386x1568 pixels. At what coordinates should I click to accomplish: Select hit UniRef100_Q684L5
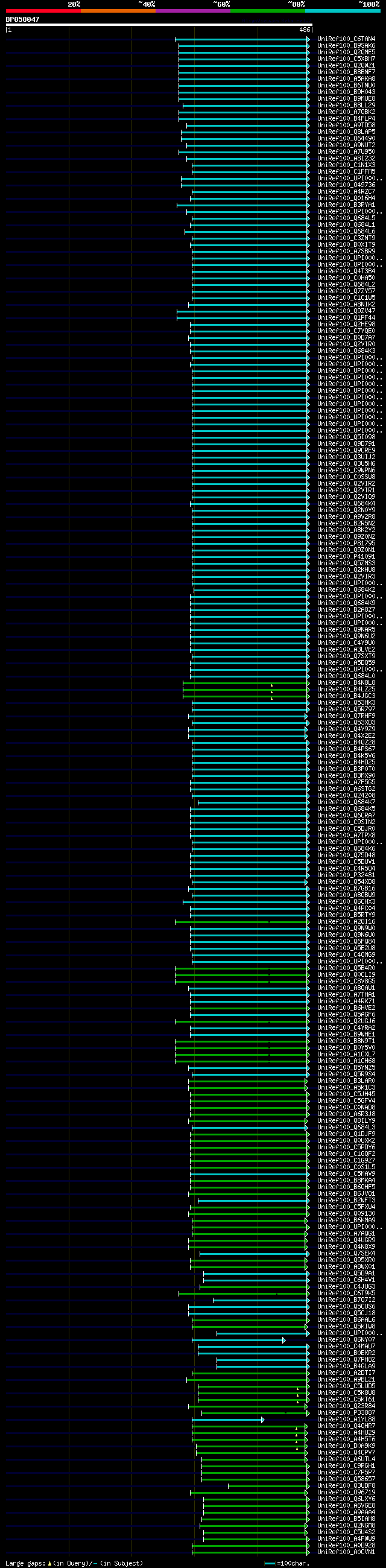346,218
